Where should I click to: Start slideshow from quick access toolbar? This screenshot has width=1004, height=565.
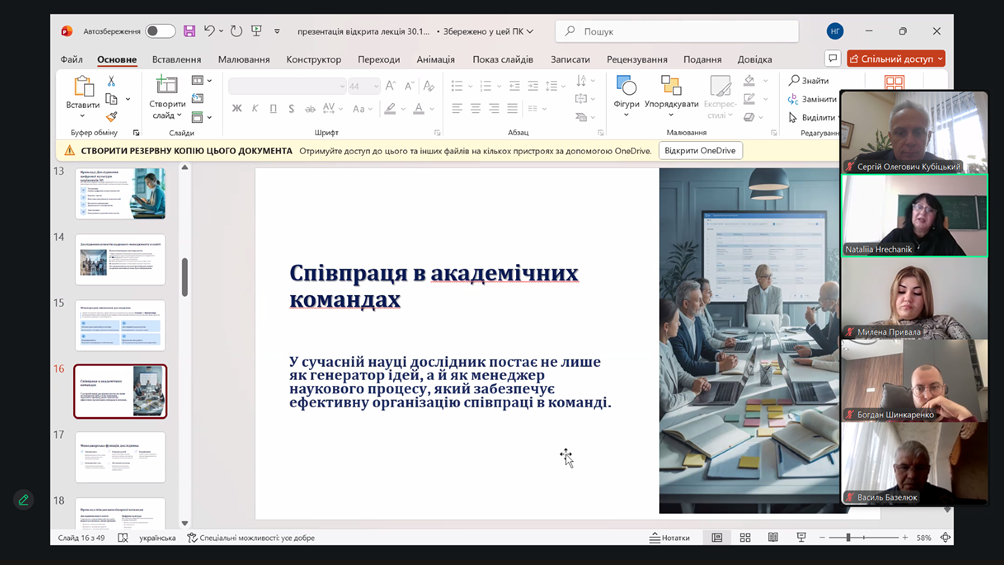click(x=257, y=31)
